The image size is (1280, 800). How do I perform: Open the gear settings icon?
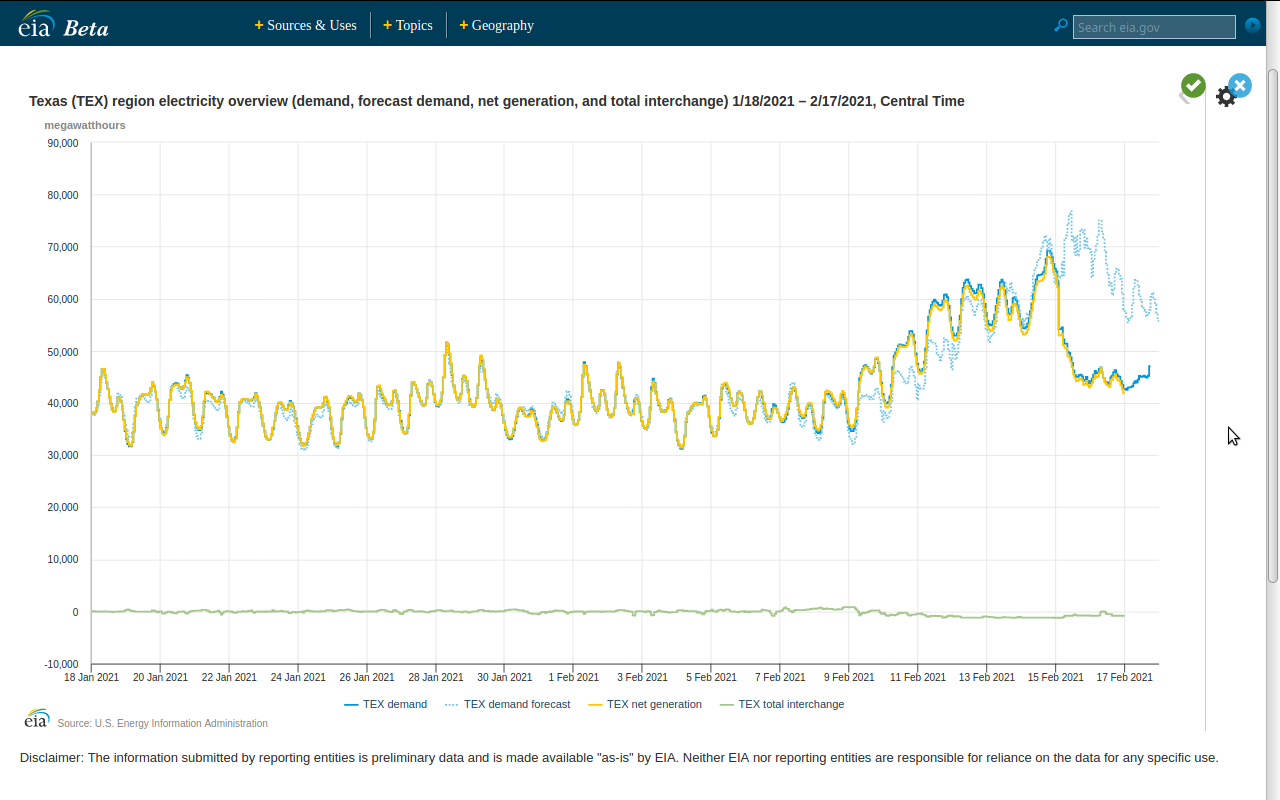[1225, 97]
